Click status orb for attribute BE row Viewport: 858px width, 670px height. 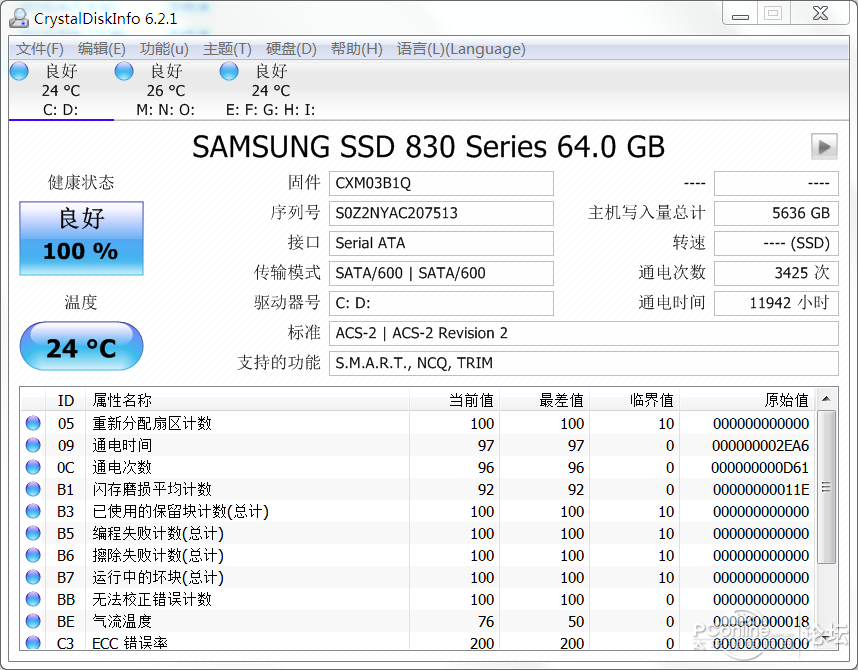click(33, 621)
